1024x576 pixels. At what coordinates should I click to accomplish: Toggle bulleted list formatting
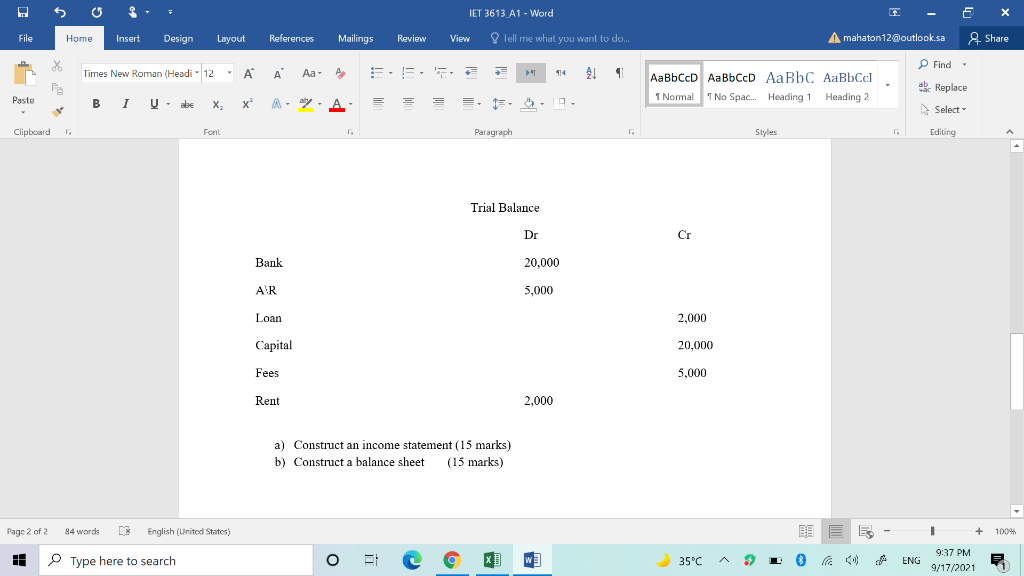[379, 72]
